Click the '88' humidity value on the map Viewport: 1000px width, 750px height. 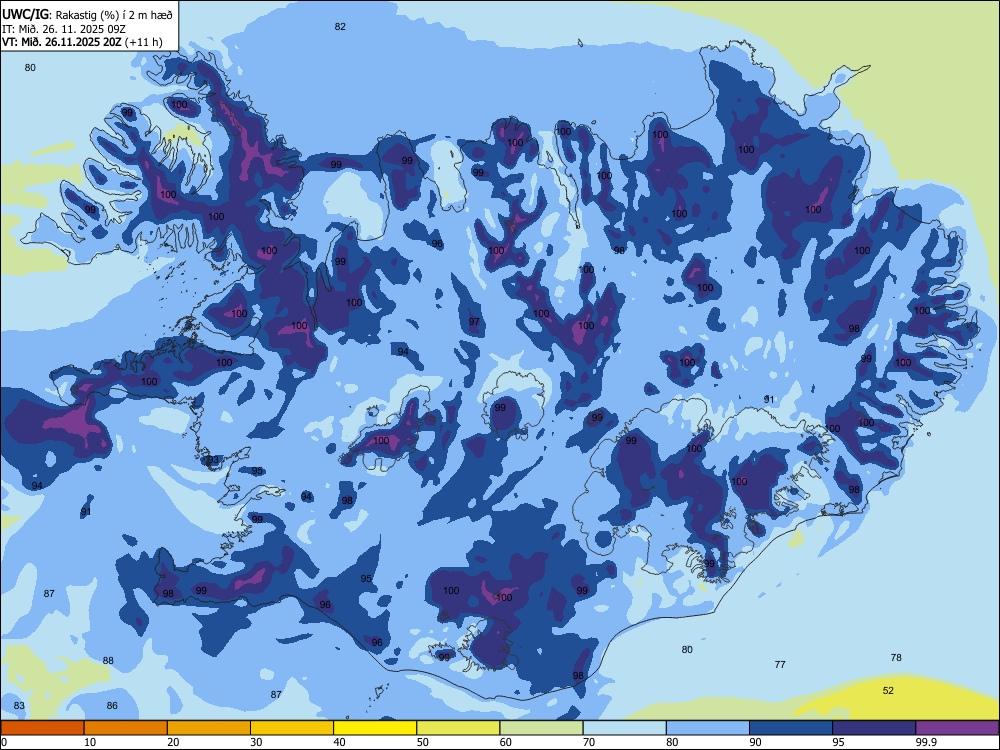coord(108,661)
